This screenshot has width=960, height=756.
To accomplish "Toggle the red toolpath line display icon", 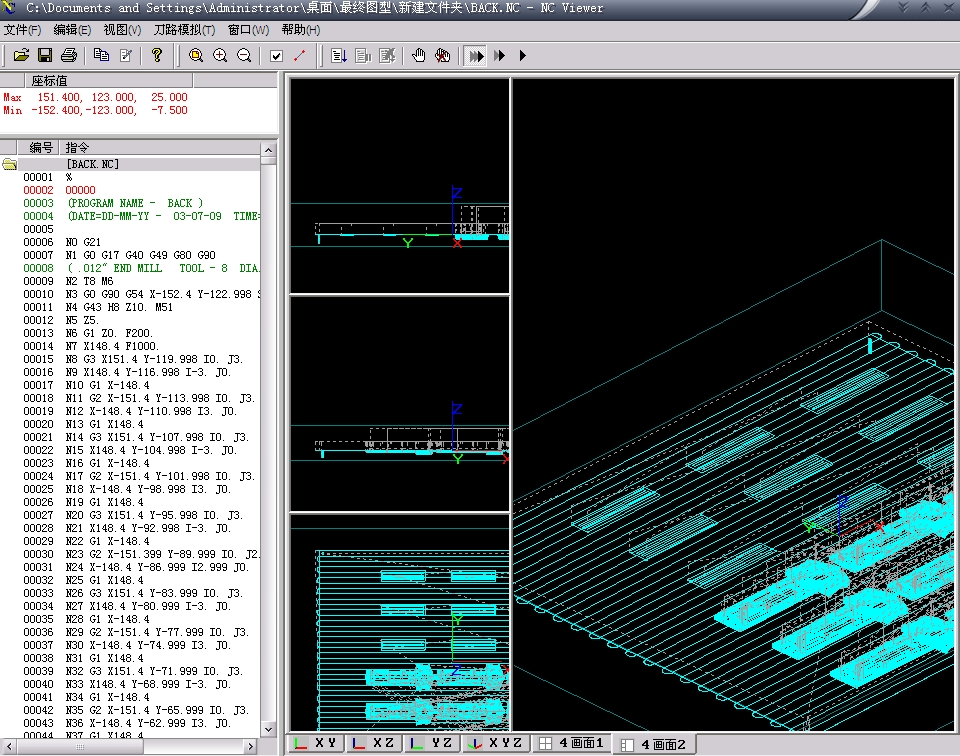I will point(300,55).
